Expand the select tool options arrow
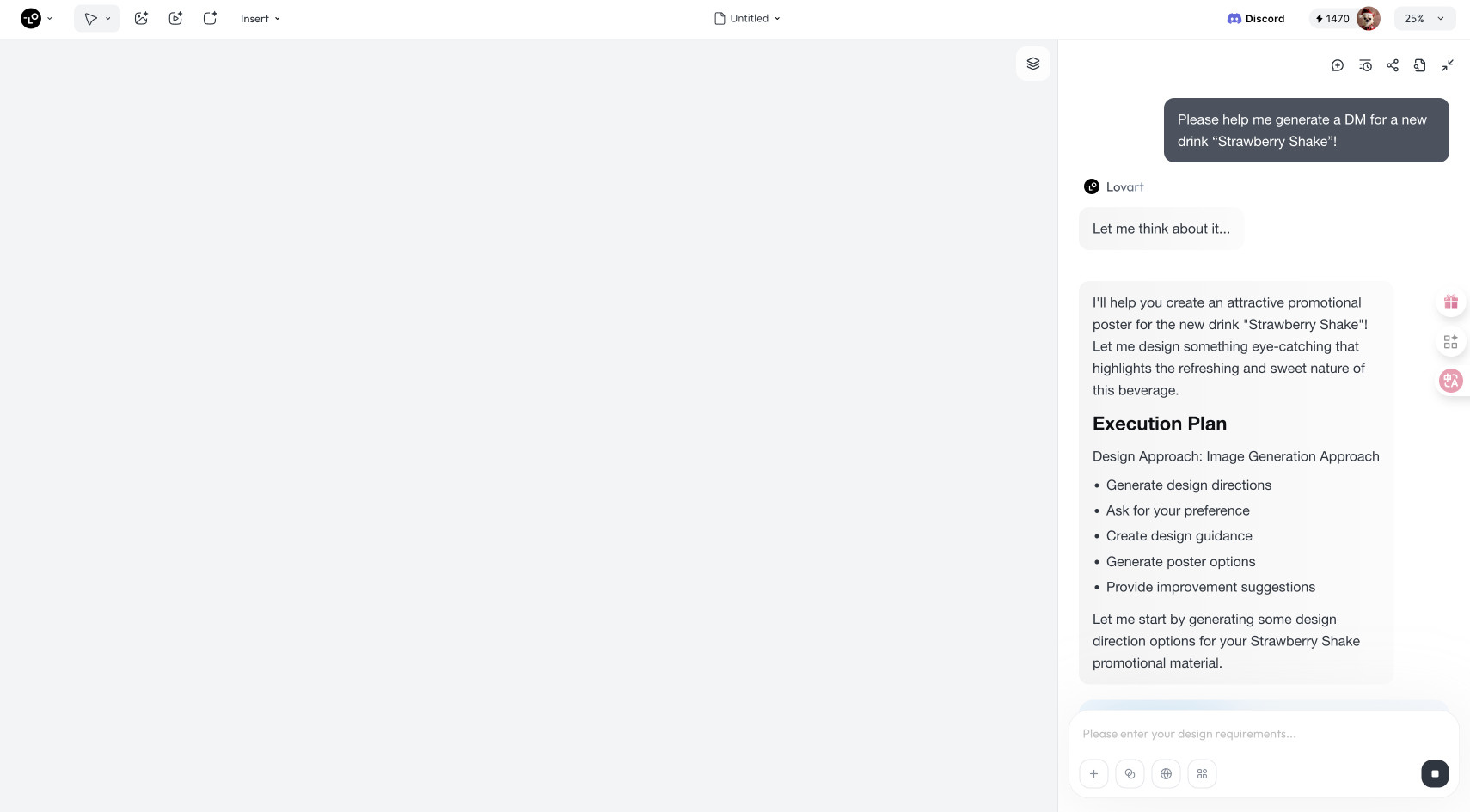 pos(108,19)
